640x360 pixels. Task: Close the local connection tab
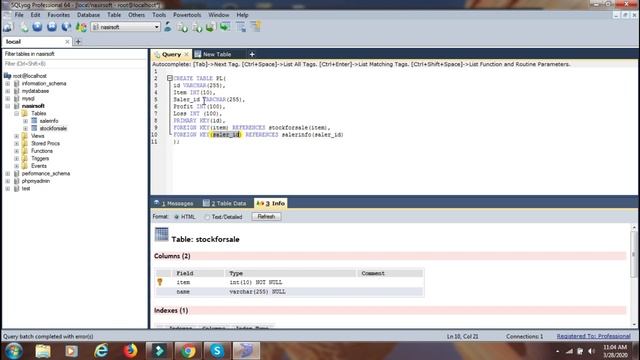click(x=67, y=42)
